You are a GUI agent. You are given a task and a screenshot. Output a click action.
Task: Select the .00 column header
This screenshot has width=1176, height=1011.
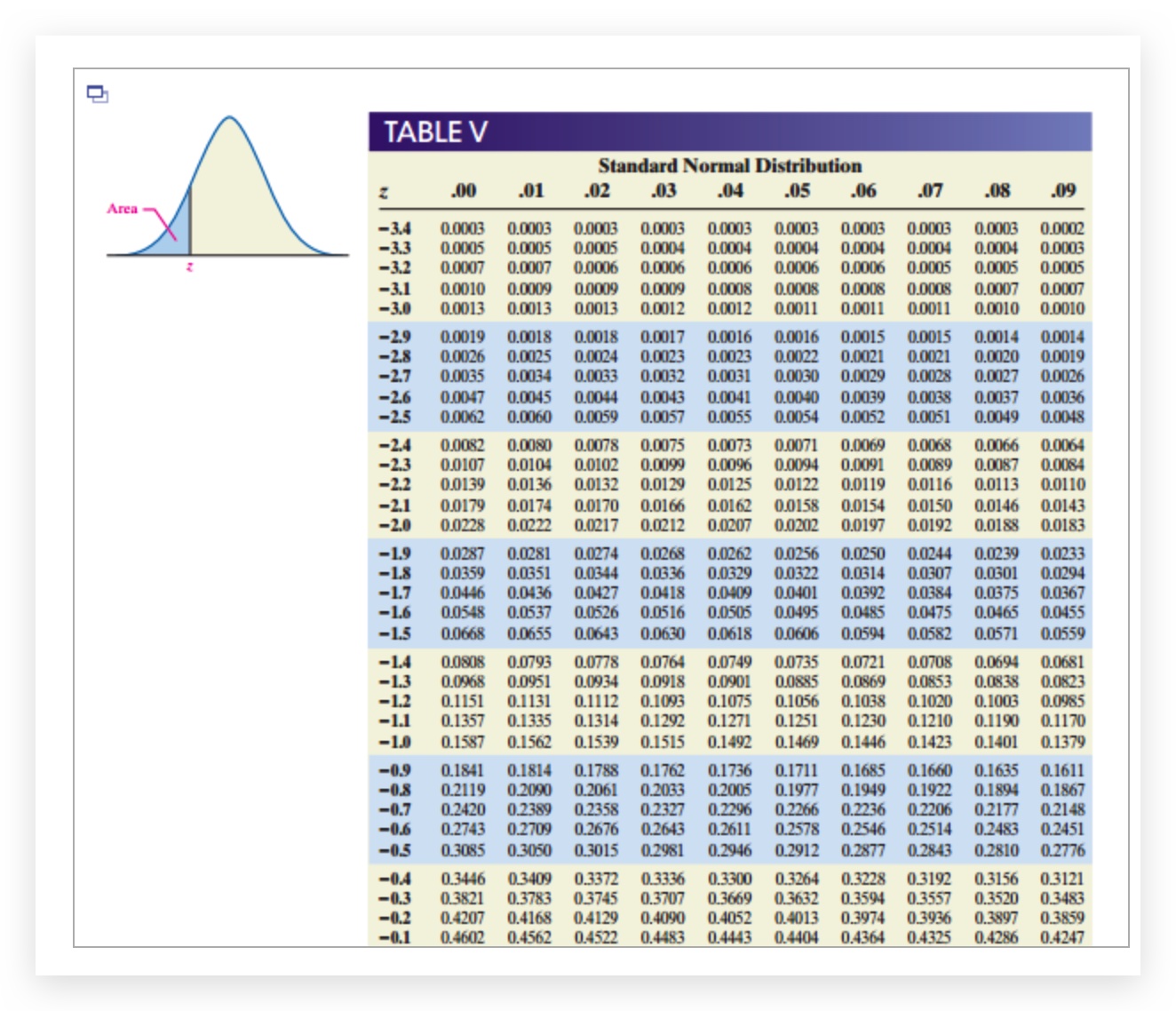pos(463,190)
